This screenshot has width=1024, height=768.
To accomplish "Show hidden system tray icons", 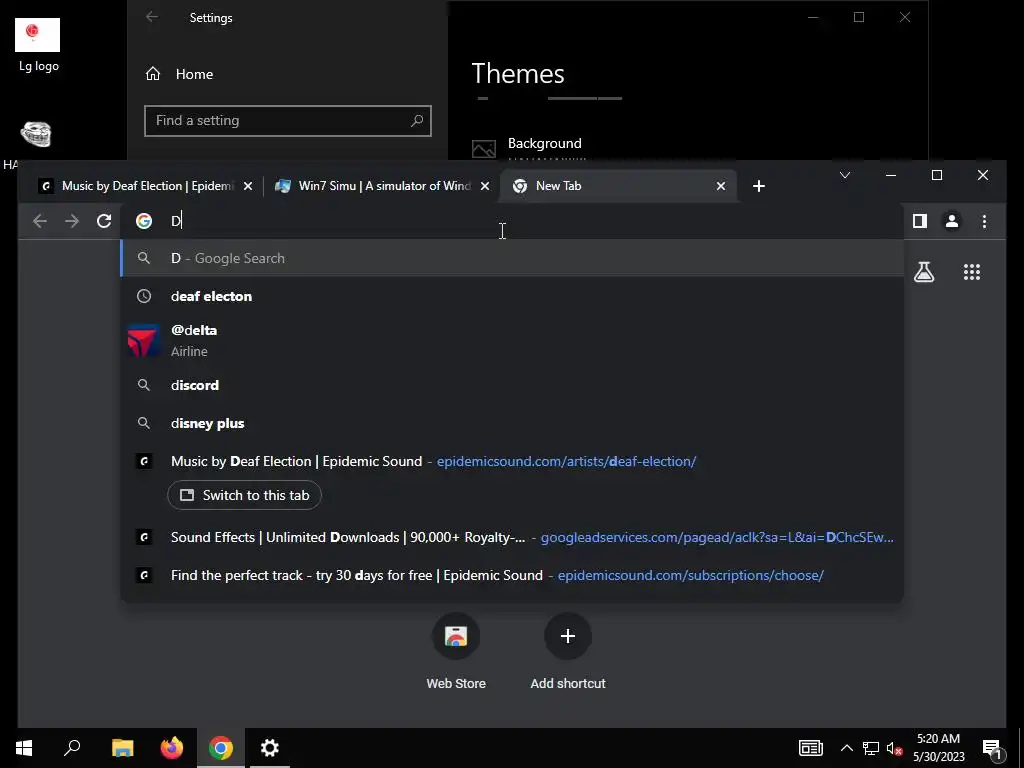I will (846, 748).
